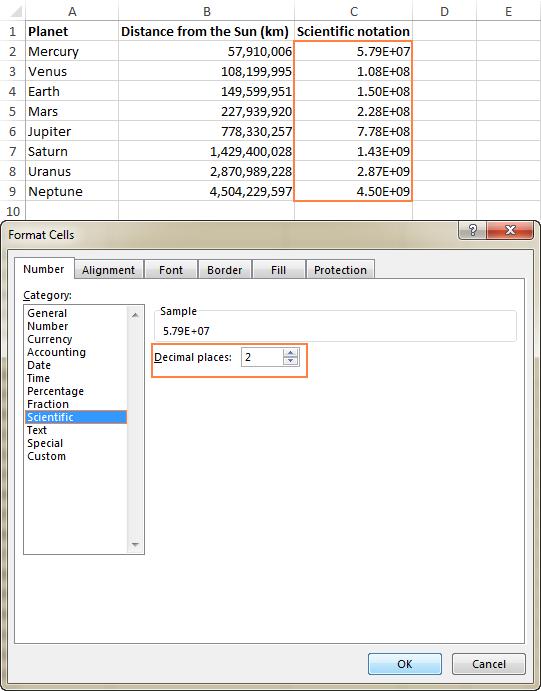Image resolution: width=541 pixels, height=691 pixels.
Task: Select column A header
Action: coord(72,11)
